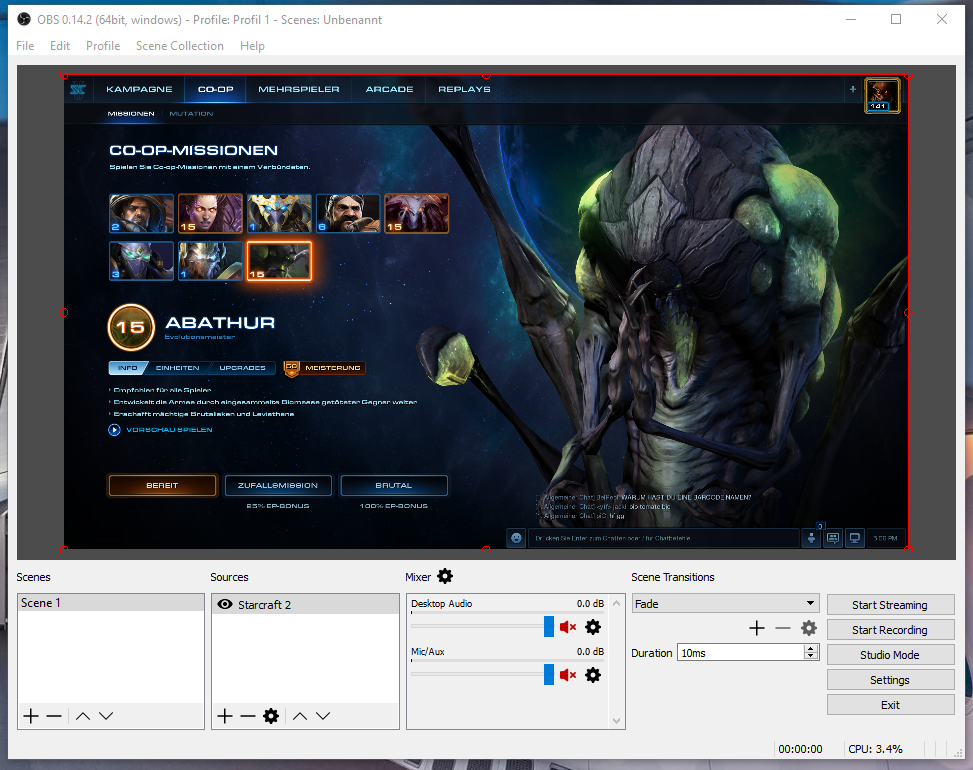973x770 pixels.
Task: Remove scene transition with minus icon
Action: [782, 629]
